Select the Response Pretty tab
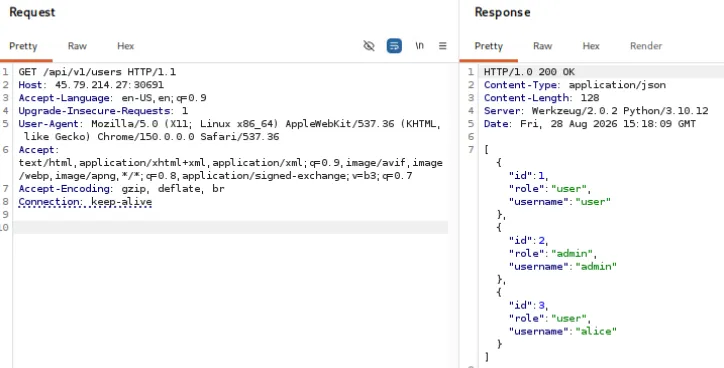The width and height of the screenshot is (724, 368). tap(489, 46)
